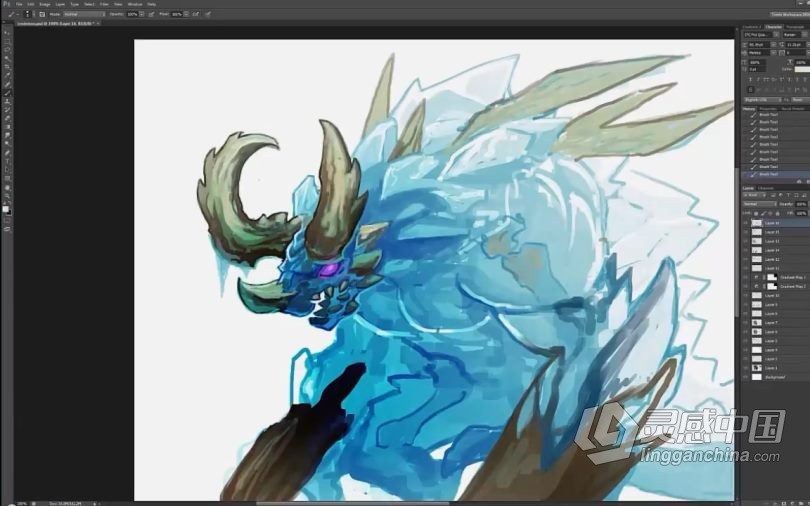
Task: Open the Flow slider arrow
Action: point(186,14)
